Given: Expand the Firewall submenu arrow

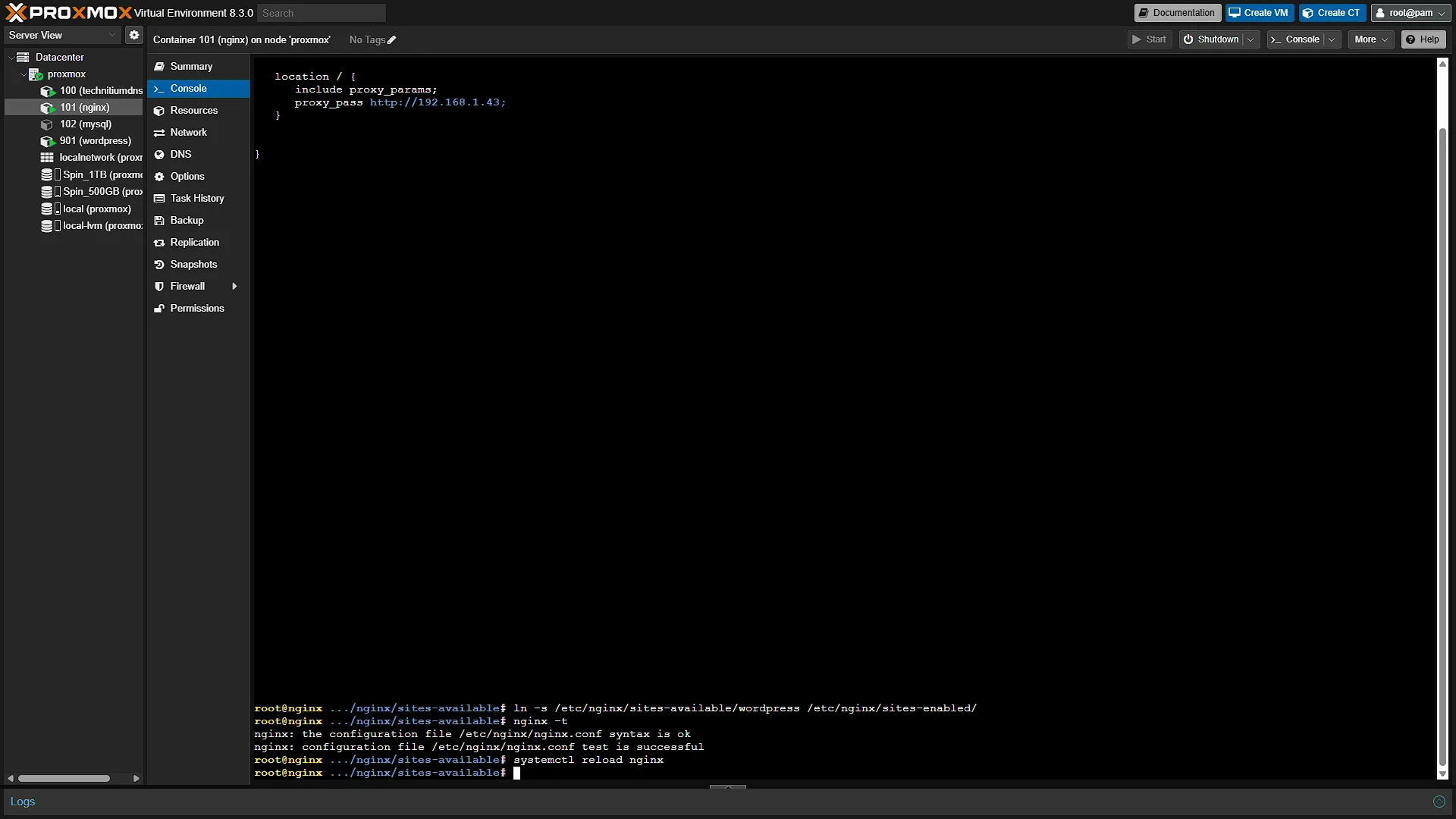Looking at the screenshot, I should pyautogui.click(x=234, y=287).
